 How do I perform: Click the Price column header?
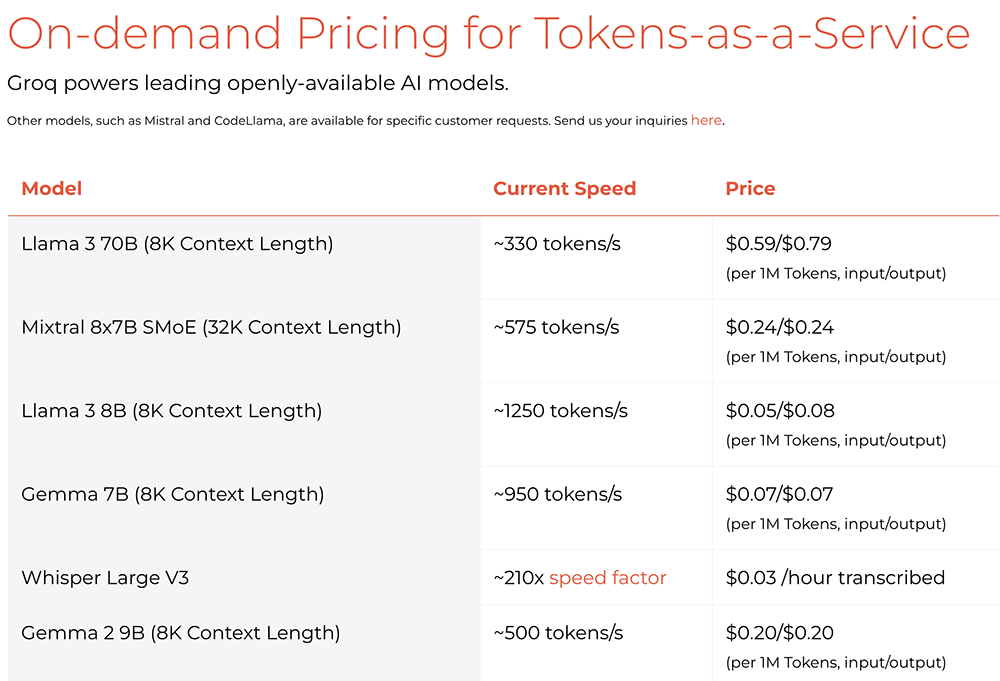(750, 188)
